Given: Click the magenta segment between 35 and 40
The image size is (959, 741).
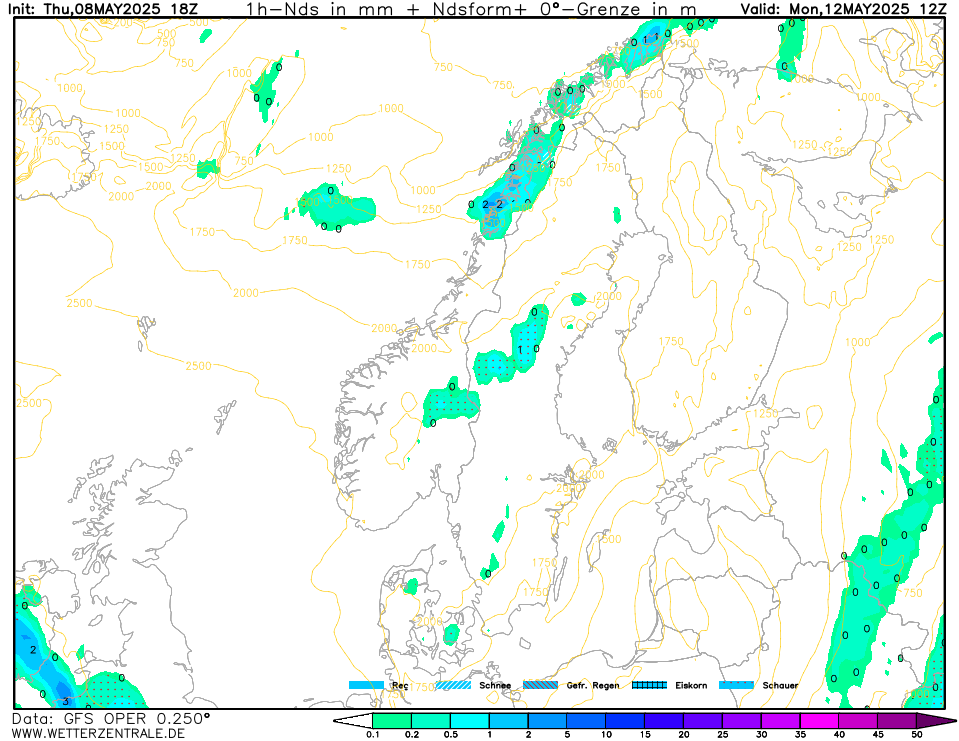Looking at the screenshot, I should tap(819, 721).
